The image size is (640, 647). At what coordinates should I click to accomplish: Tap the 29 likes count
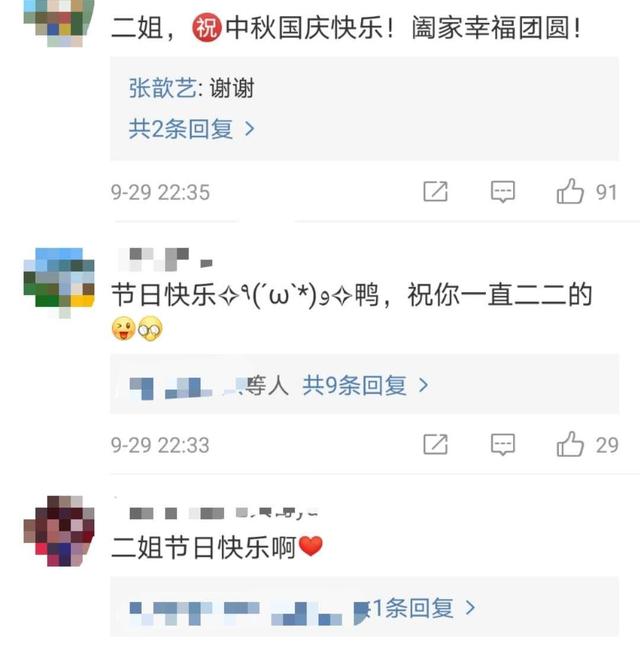click(x=607, y=445)
